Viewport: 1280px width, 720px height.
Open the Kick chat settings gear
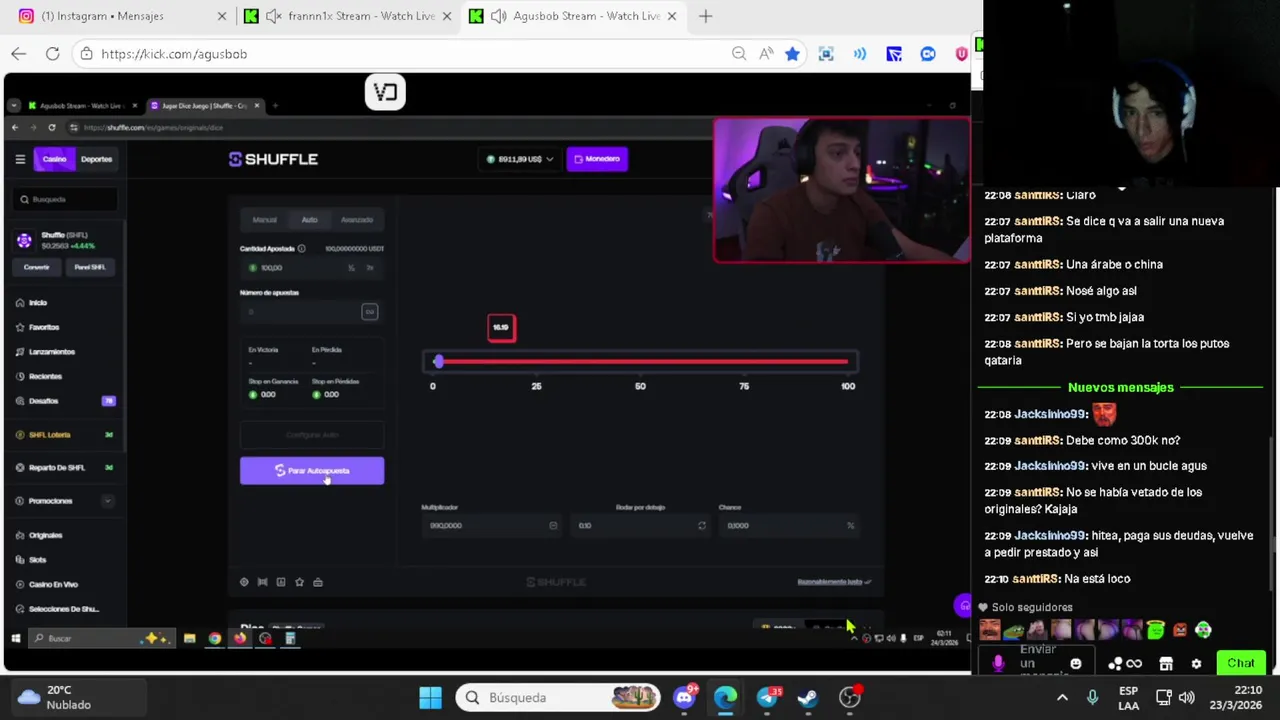click(x=1196, y=663)
